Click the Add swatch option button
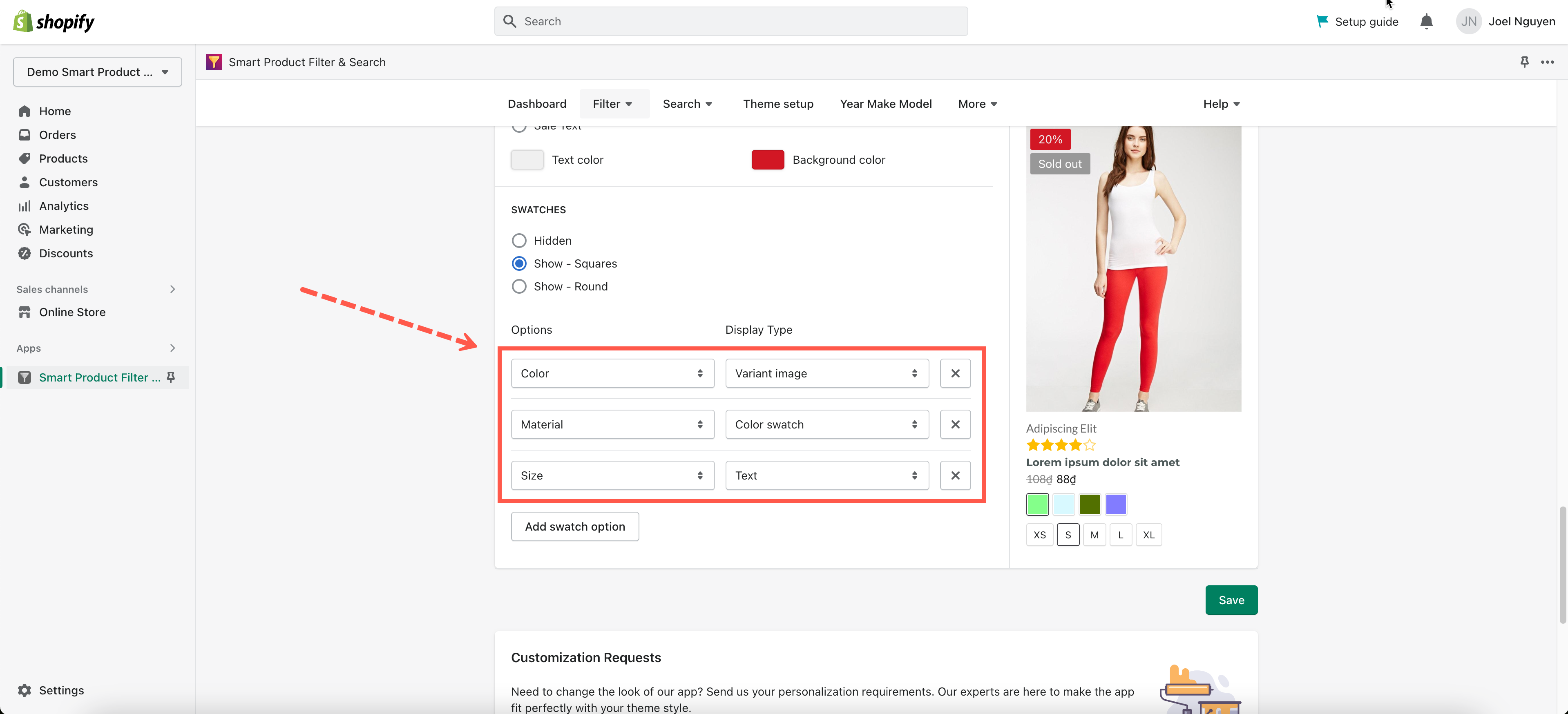 [574, 526]
